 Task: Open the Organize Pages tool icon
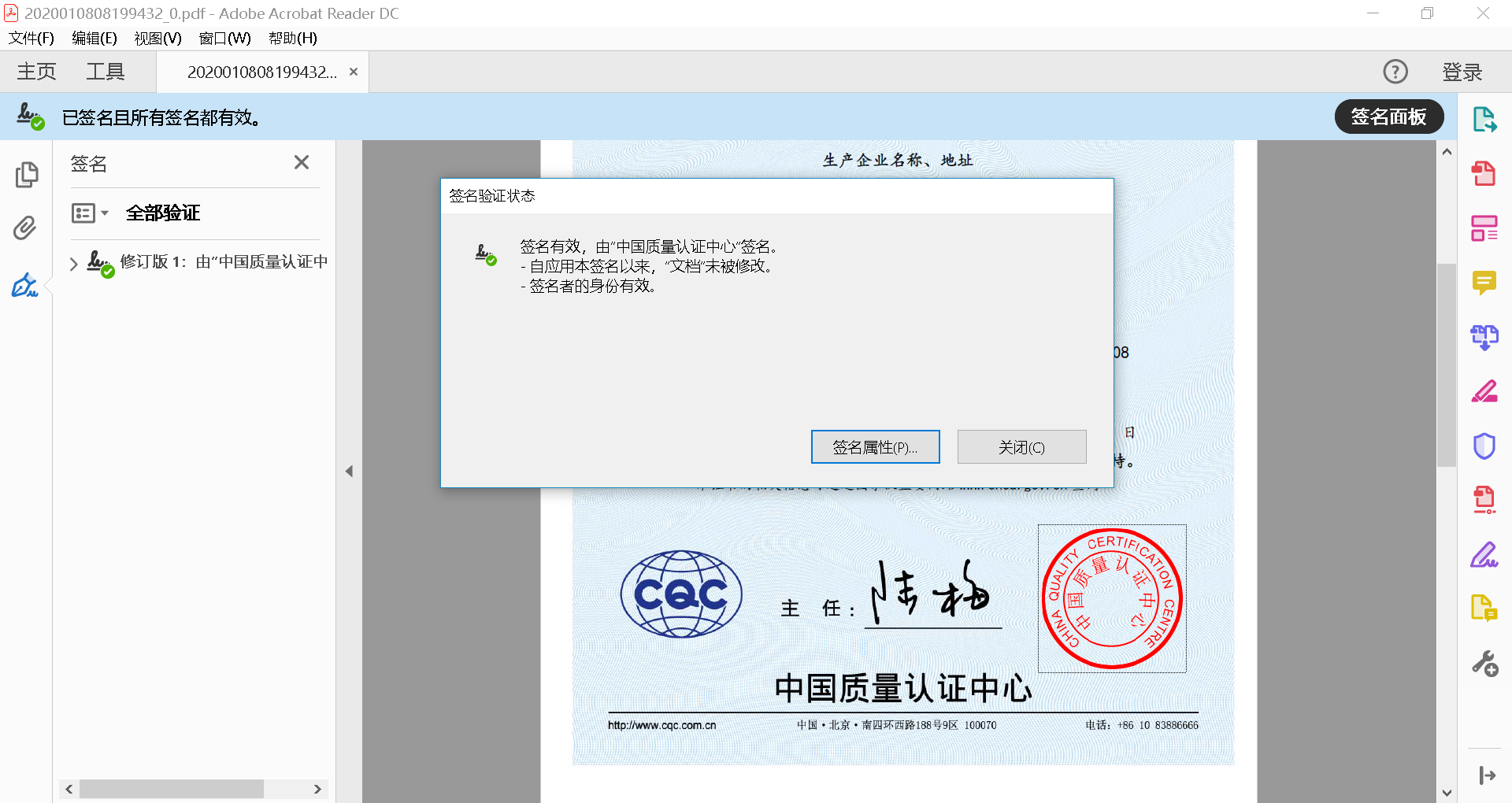[x=1484, y=228]
